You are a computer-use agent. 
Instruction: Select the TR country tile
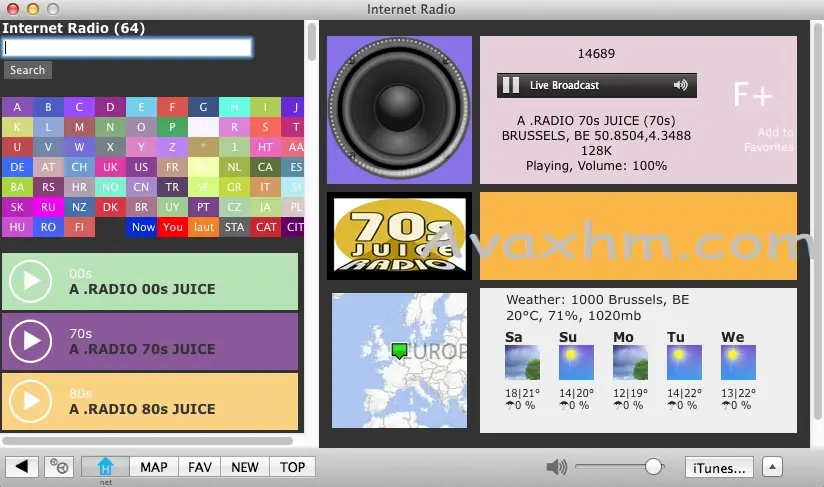172,187
